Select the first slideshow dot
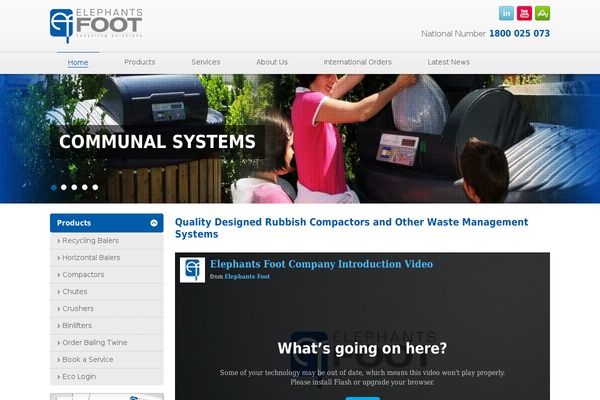600x400 pixels. (x=54, y=187)
